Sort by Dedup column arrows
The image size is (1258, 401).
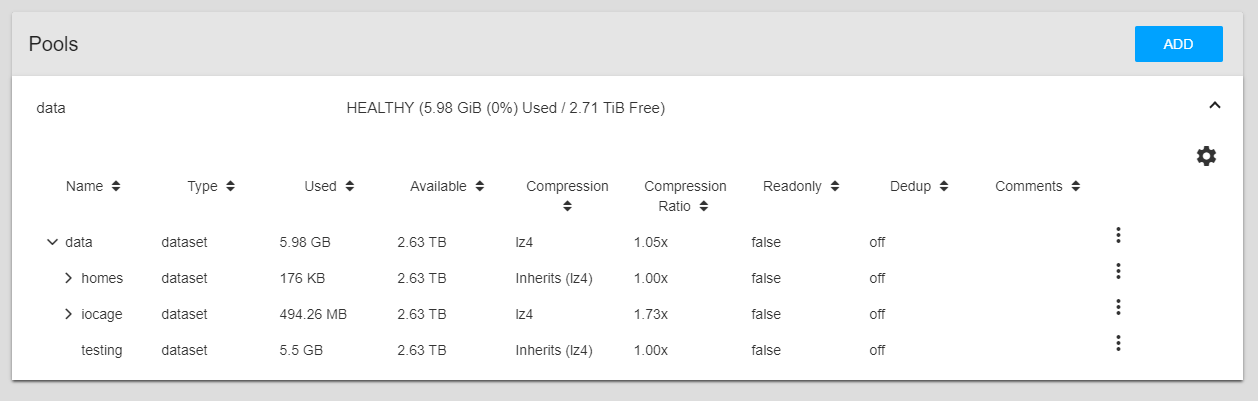click(943, 186)
